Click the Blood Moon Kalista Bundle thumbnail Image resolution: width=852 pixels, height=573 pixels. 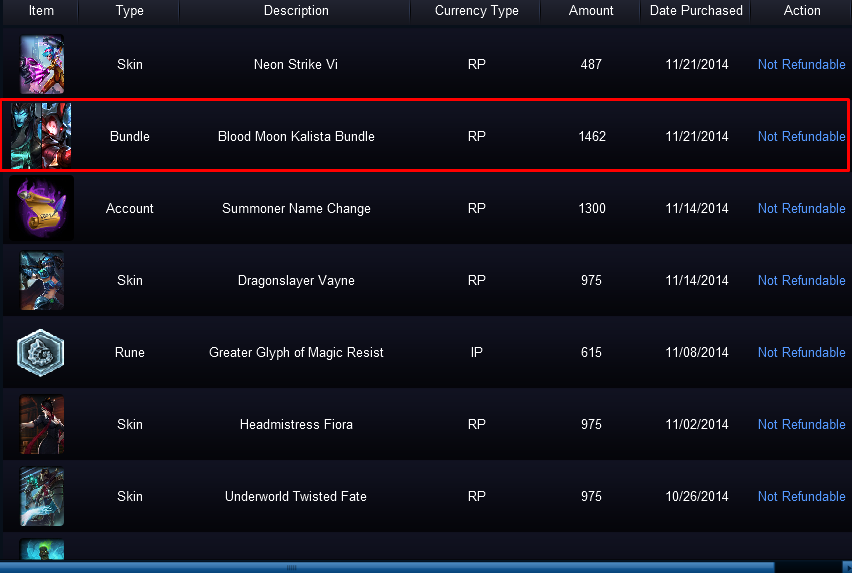tap(41, 136)
